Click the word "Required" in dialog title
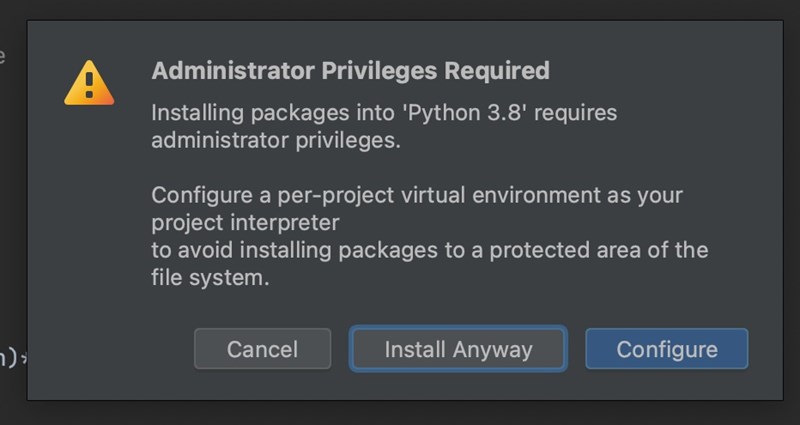The image size is (800, 425). coord(497,71)
